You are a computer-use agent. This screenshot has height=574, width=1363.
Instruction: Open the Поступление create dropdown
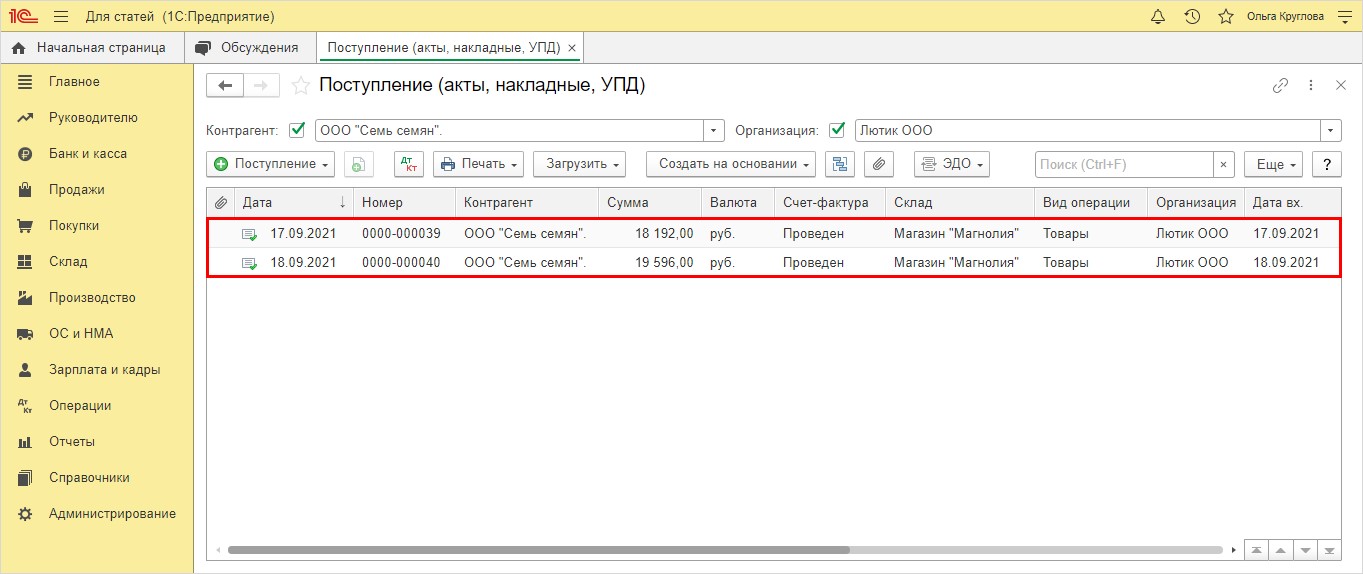click(271, 164)
